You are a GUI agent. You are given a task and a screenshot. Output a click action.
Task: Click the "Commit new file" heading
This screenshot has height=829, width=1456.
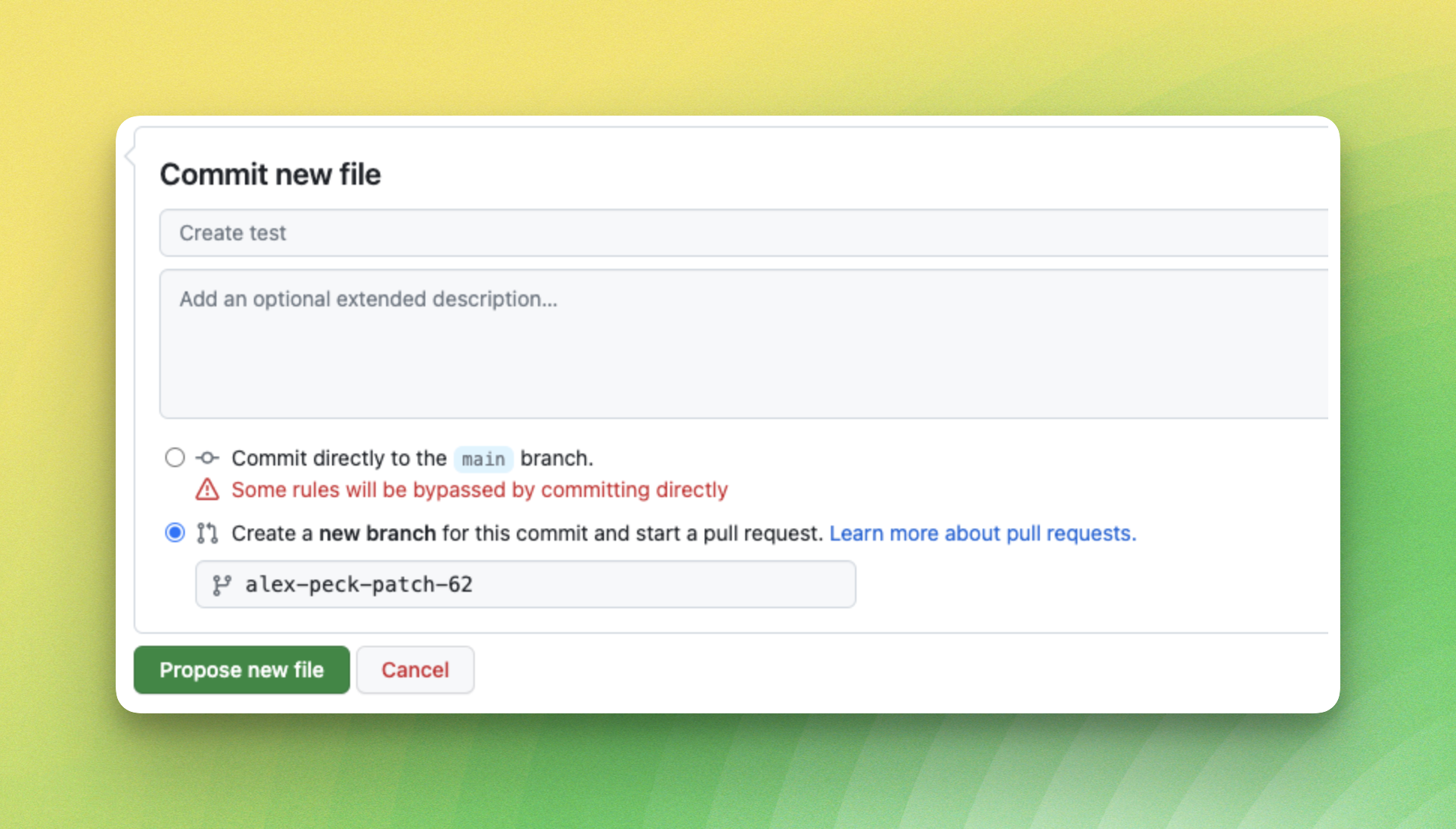pyautogui.click(x=270, y=174)
